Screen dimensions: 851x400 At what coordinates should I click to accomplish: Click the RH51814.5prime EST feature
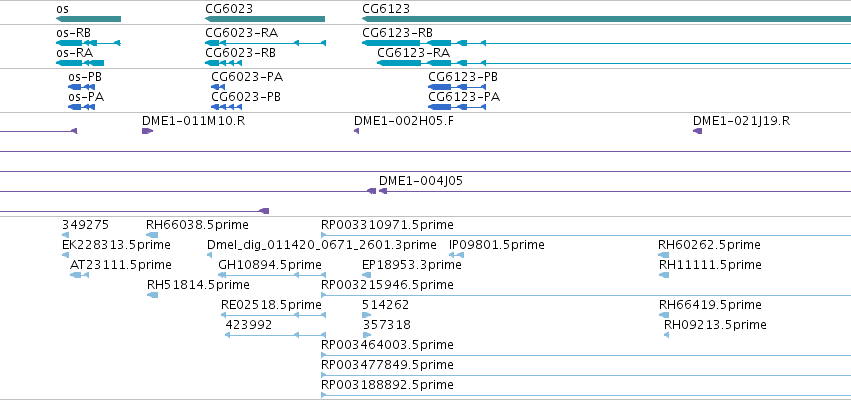pyautogui.click(x=153, y=295)
